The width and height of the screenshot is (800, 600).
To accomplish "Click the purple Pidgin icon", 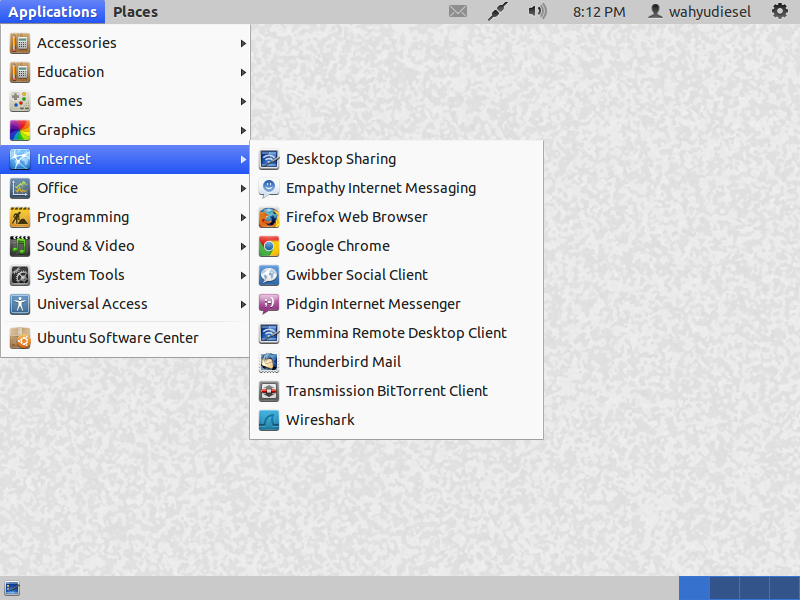I will [269, 304].
